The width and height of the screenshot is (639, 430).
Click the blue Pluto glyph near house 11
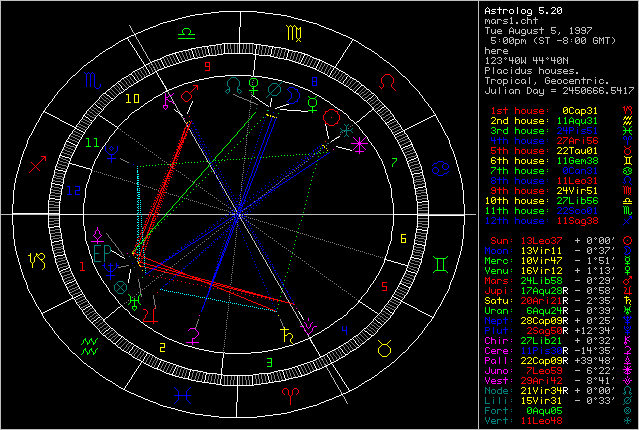(x=111, y=154)
